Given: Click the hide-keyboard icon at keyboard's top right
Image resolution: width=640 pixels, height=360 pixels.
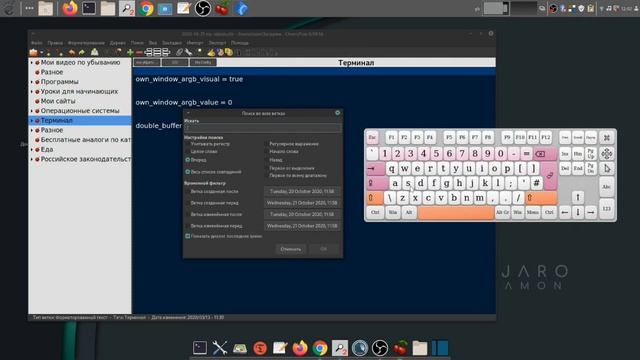Looking at the screenshot, I should click(x=607, y=138).
